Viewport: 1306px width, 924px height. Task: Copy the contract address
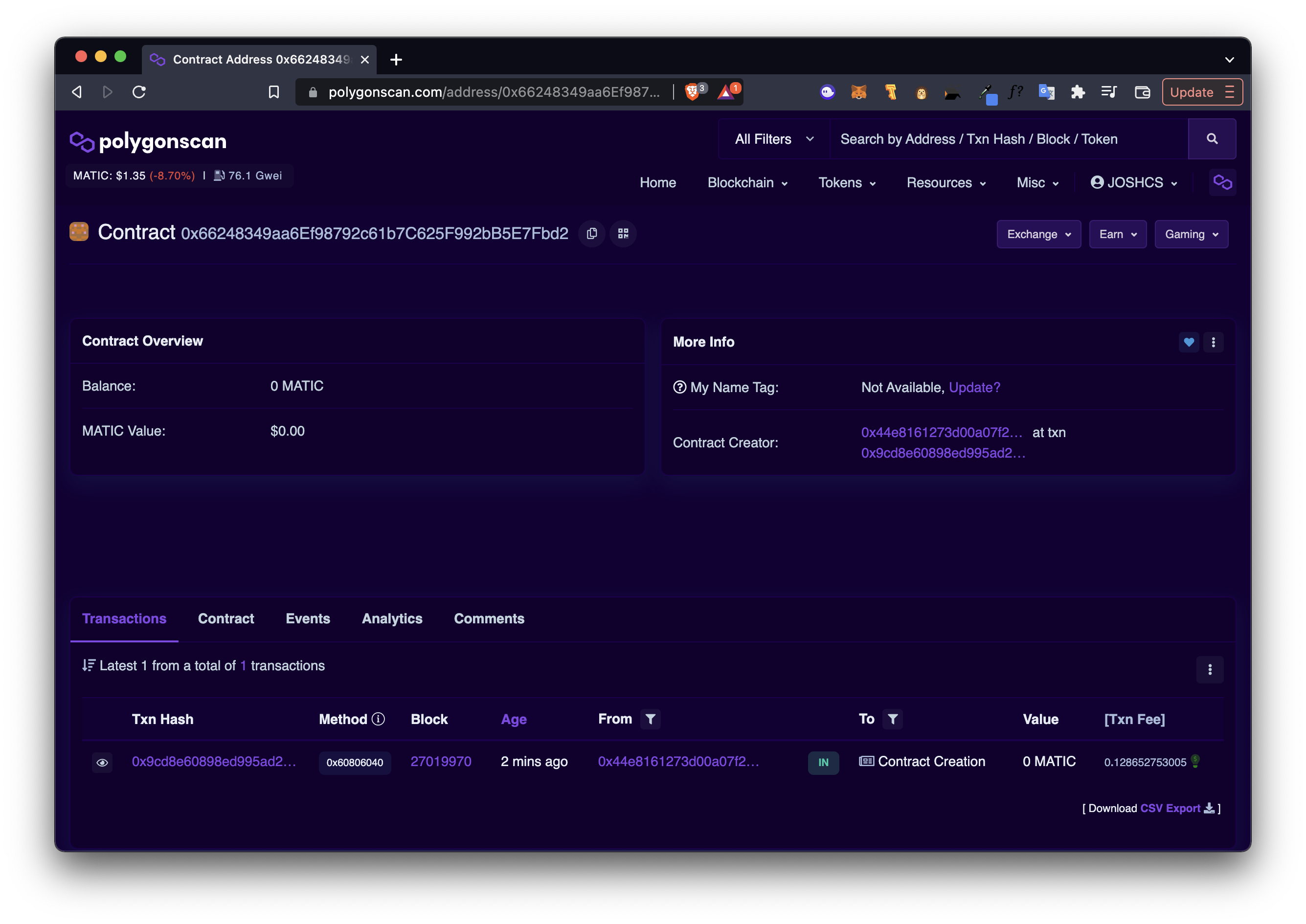click(591, 234)
